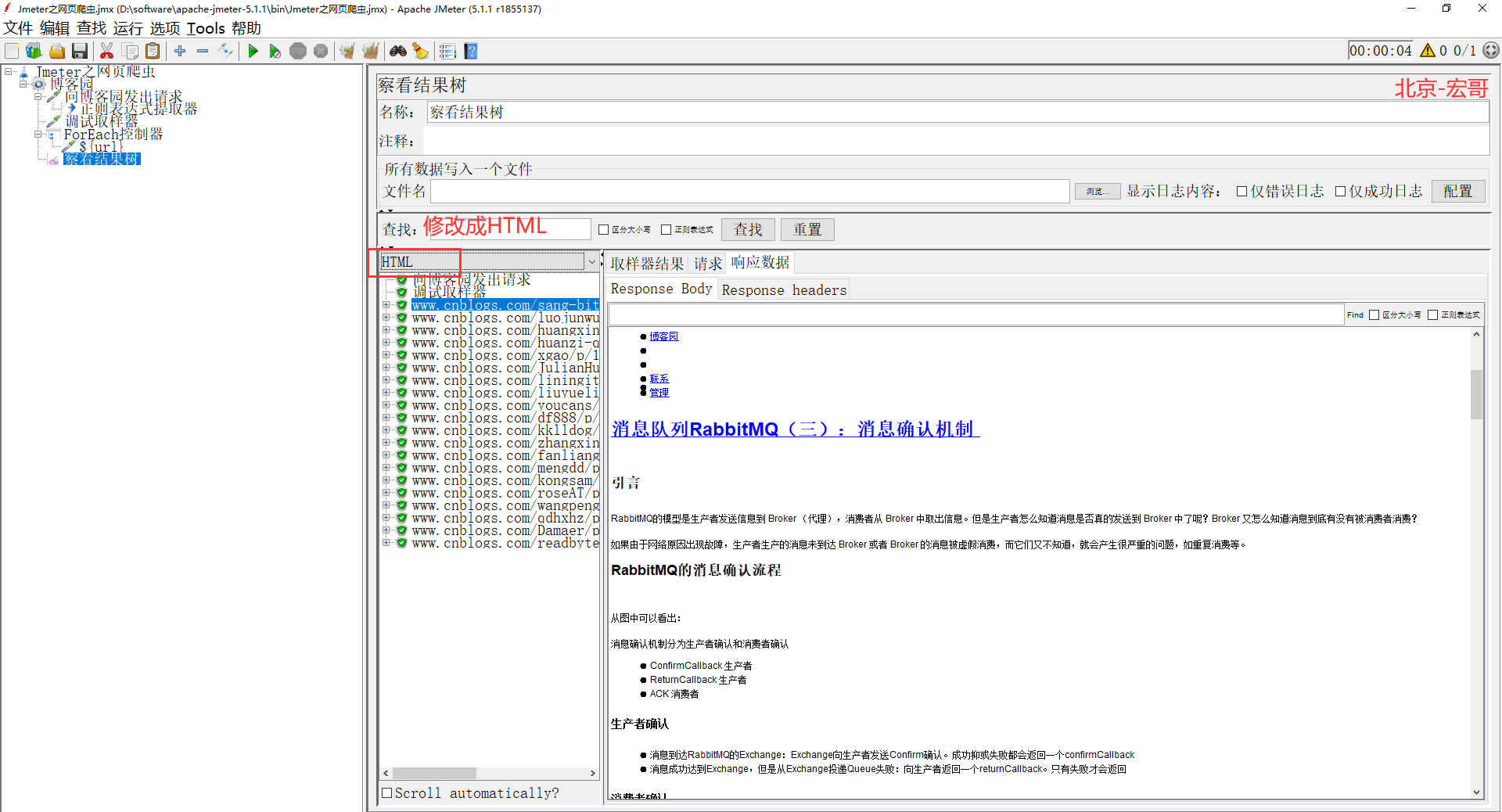Open Help with the question mark icon
1502x812 pixels.
point(471,51)
